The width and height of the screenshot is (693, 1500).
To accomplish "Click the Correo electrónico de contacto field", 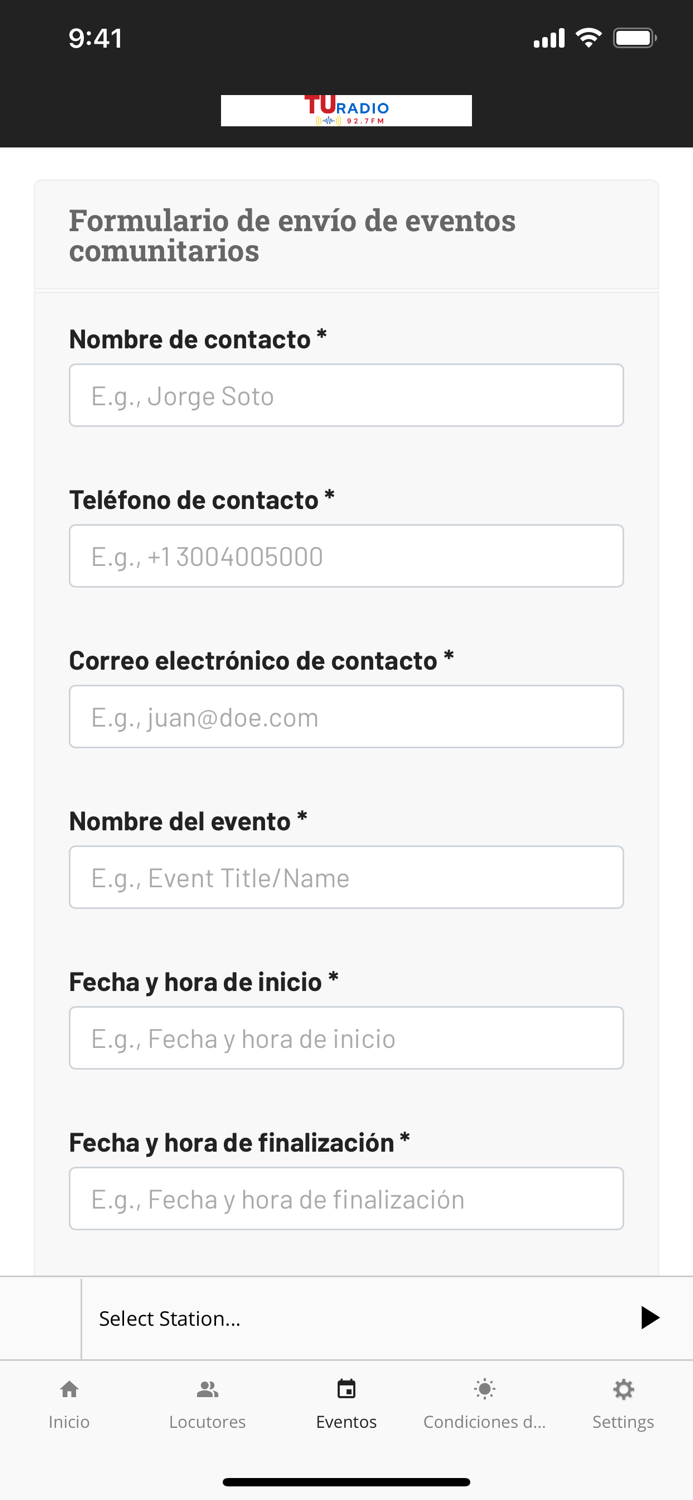I will [x=346, y=716].
